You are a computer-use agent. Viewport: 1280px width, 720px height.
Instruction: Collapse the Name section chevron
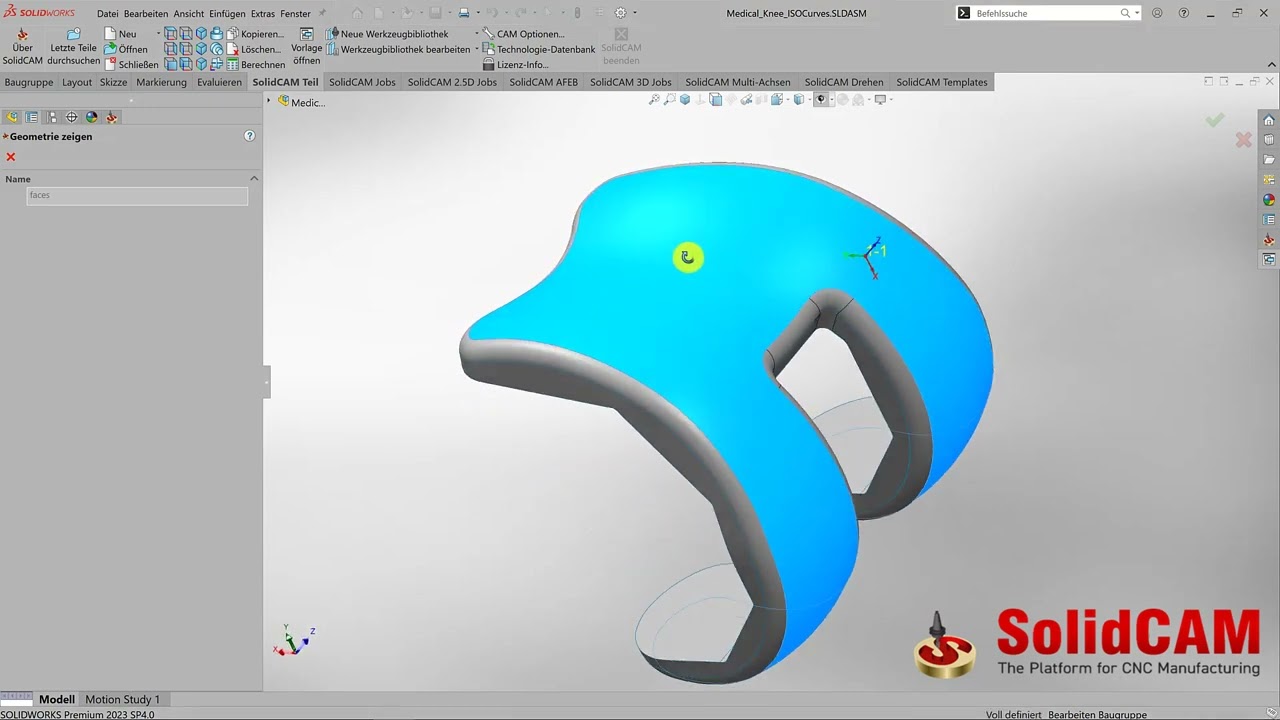(254, 179)
